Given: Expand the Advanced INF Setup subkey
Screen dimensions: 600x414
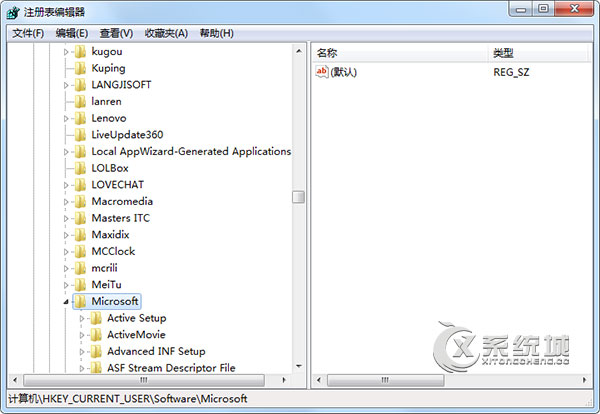Looking at the screenshot, I should coord(82,351).
